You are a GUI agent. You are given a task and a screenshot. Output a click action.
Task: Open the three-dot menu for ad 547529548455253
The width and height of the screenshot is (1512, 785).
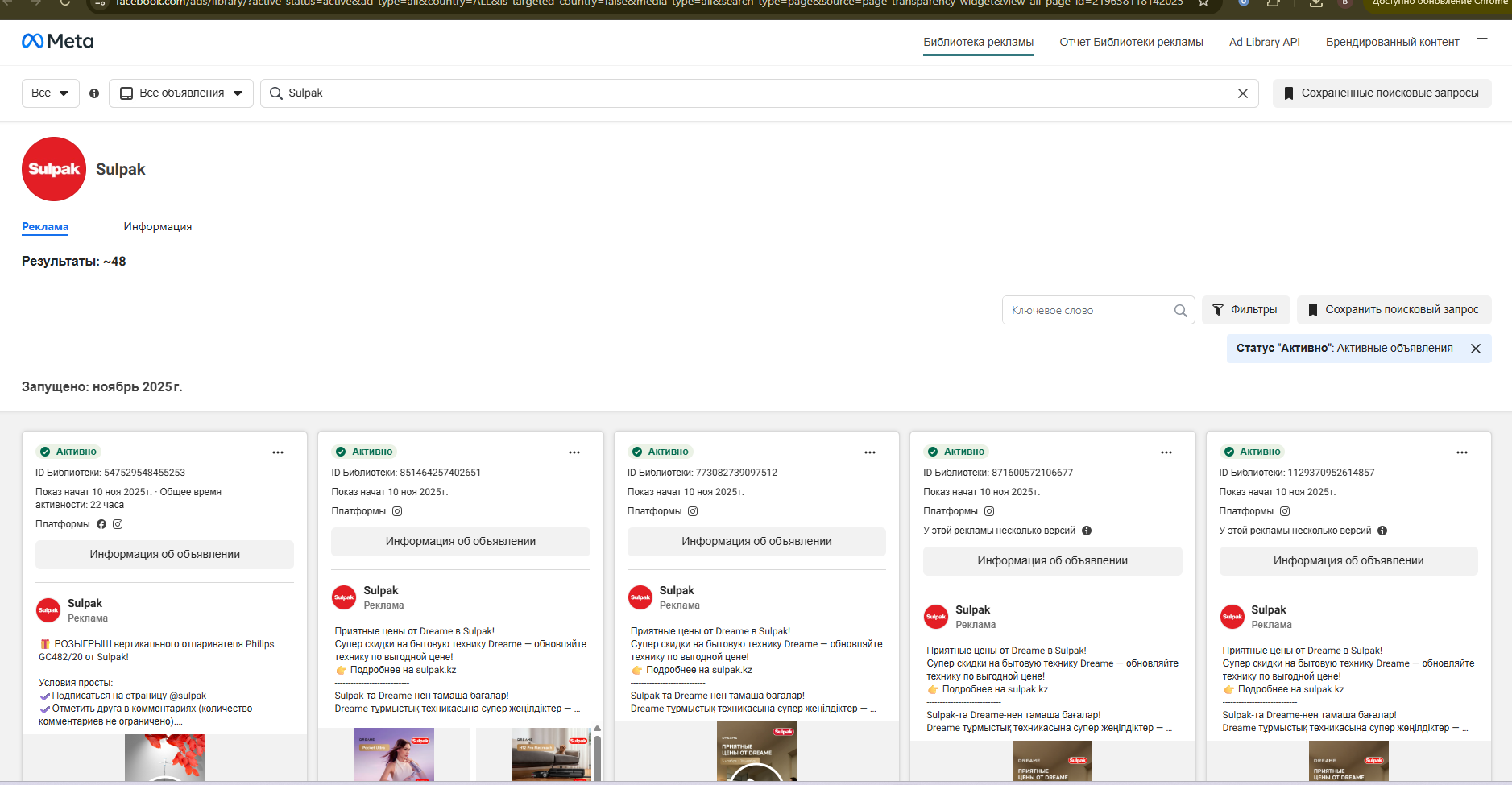click(x=278, y=452)
